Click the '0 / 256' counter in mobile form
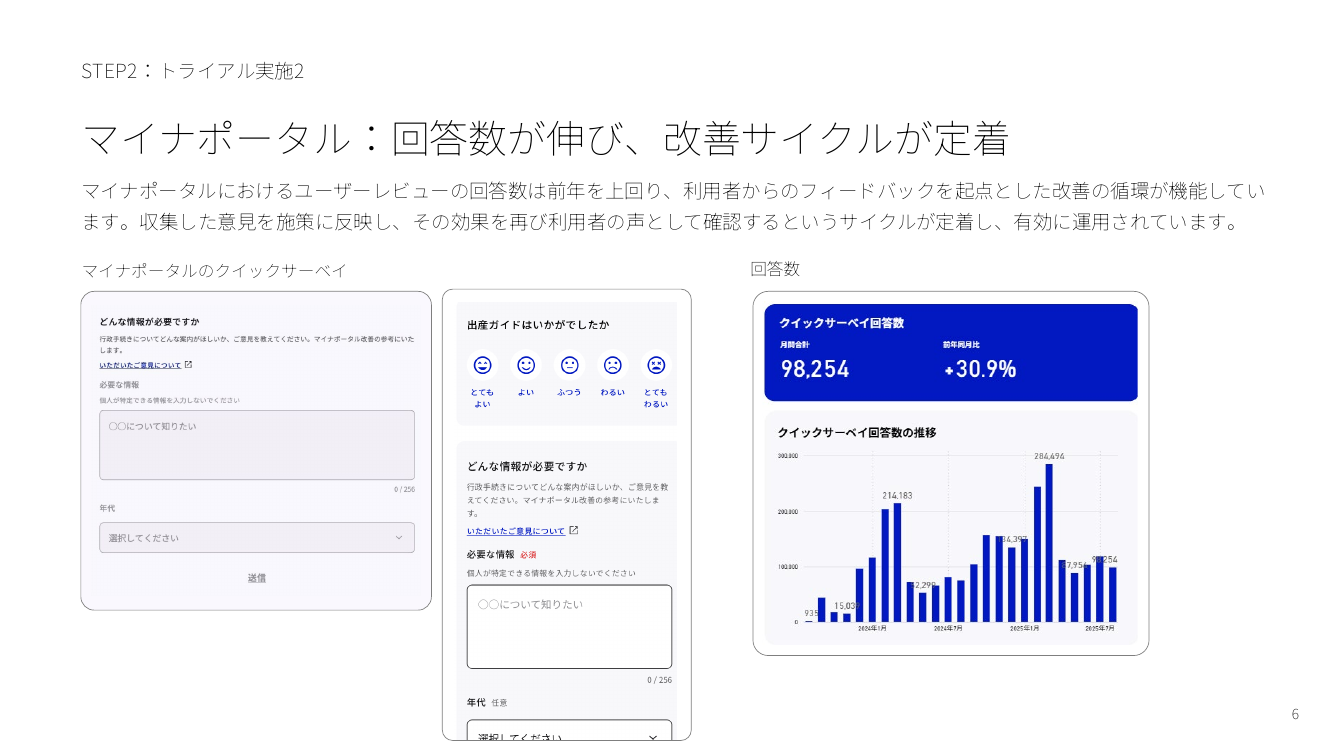Screen dimensions: 1334x750 pos(659,680)
